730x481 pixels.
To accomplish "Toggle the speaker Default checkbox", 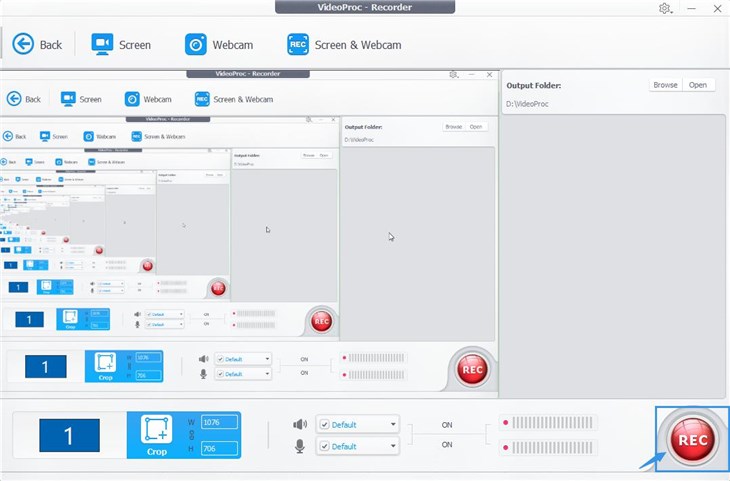I will pos(324,424).
